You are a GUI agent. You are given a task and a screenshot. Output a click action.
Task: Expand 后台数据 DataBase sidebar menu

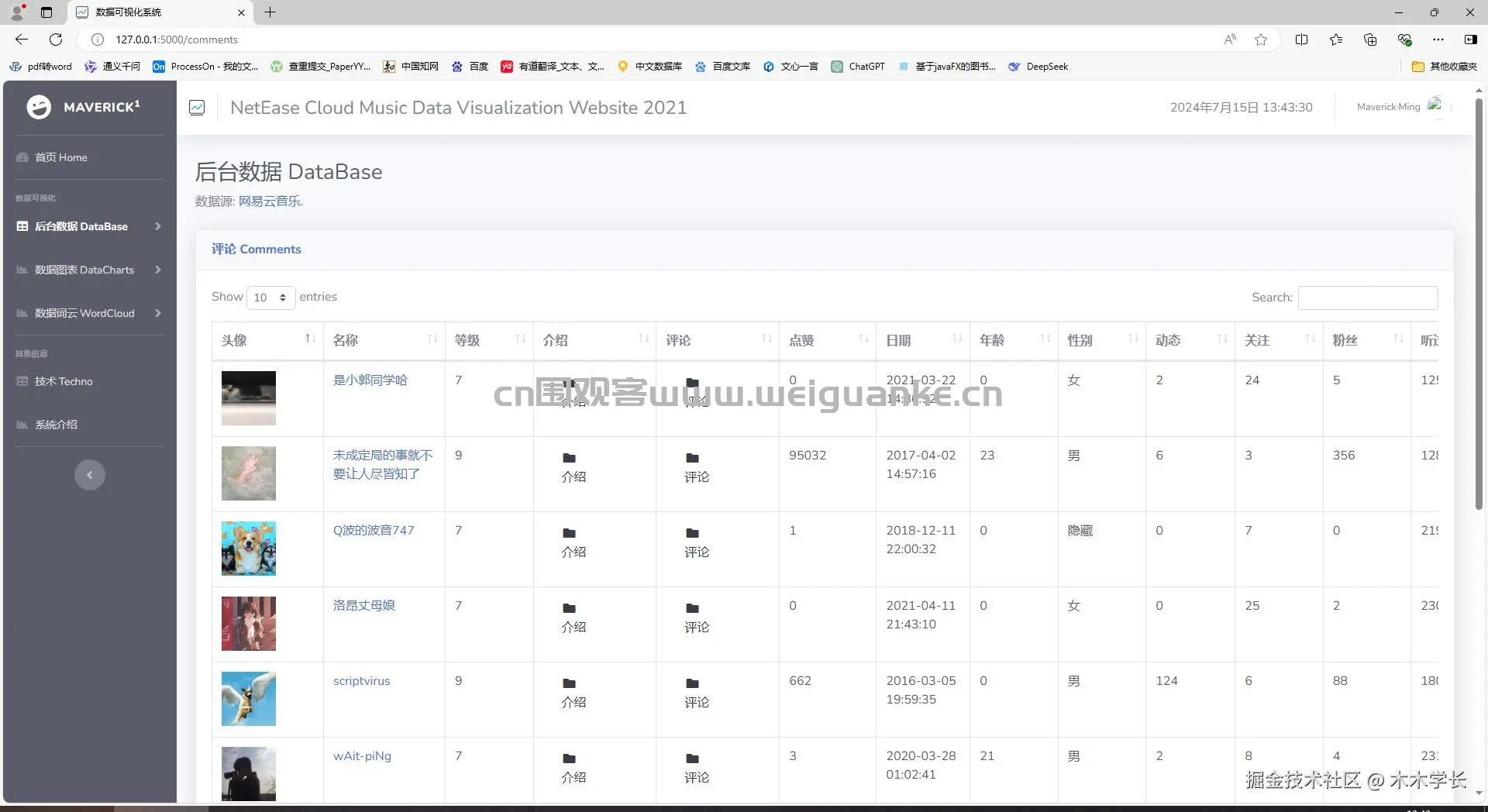[90, 226]
